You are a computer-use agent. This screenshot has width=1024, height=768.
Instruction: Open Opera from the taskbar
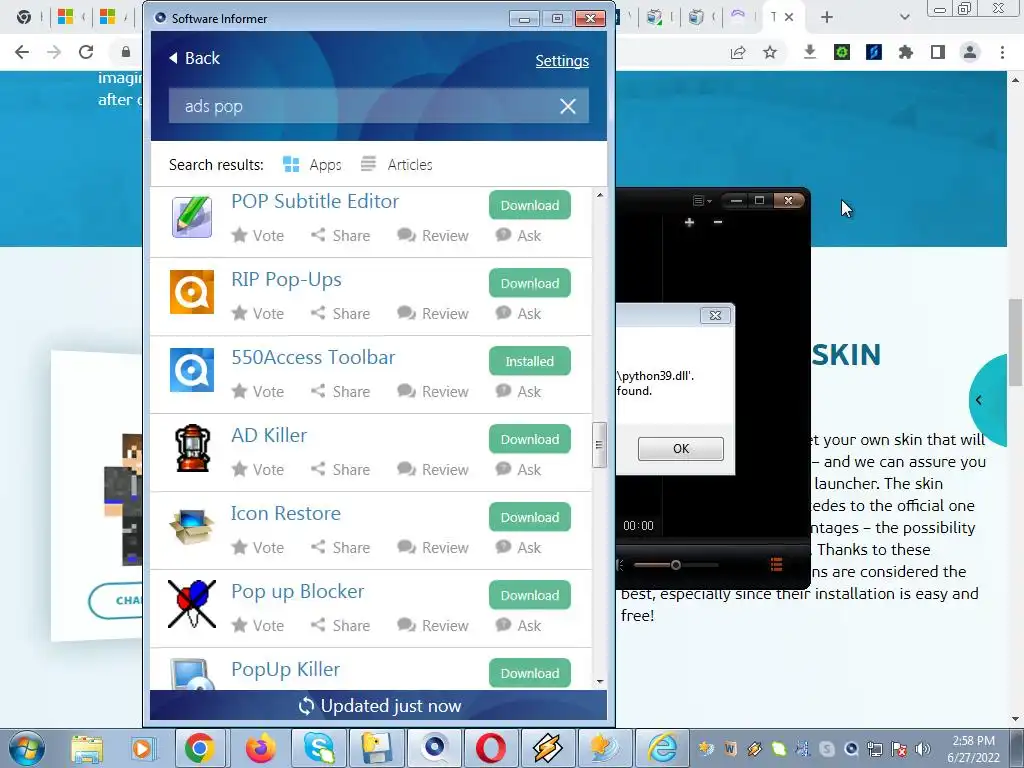coord(490,748)
